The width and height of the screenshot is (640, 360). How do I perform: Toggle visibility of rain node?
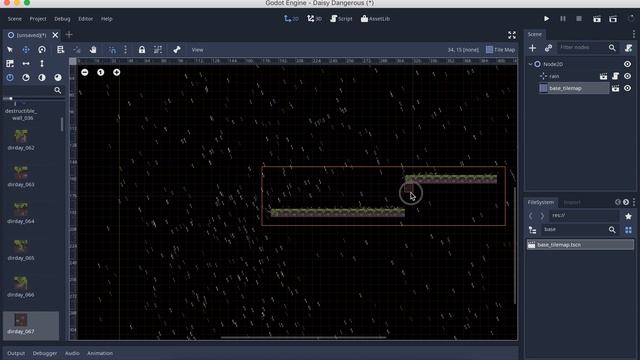click(627, 76)
